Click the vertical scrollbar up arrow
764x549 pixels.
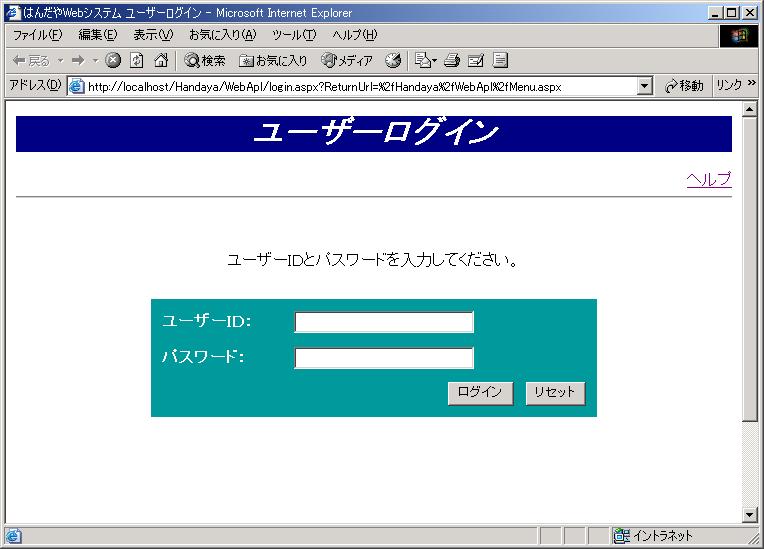tap(749, 109)
